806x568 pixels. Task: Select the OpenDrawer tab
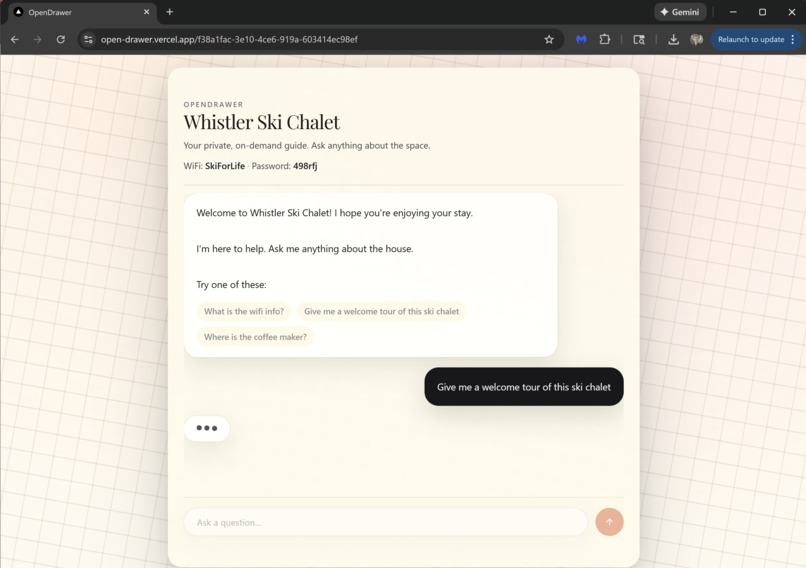pyautogui.click(x=82, y=12)
